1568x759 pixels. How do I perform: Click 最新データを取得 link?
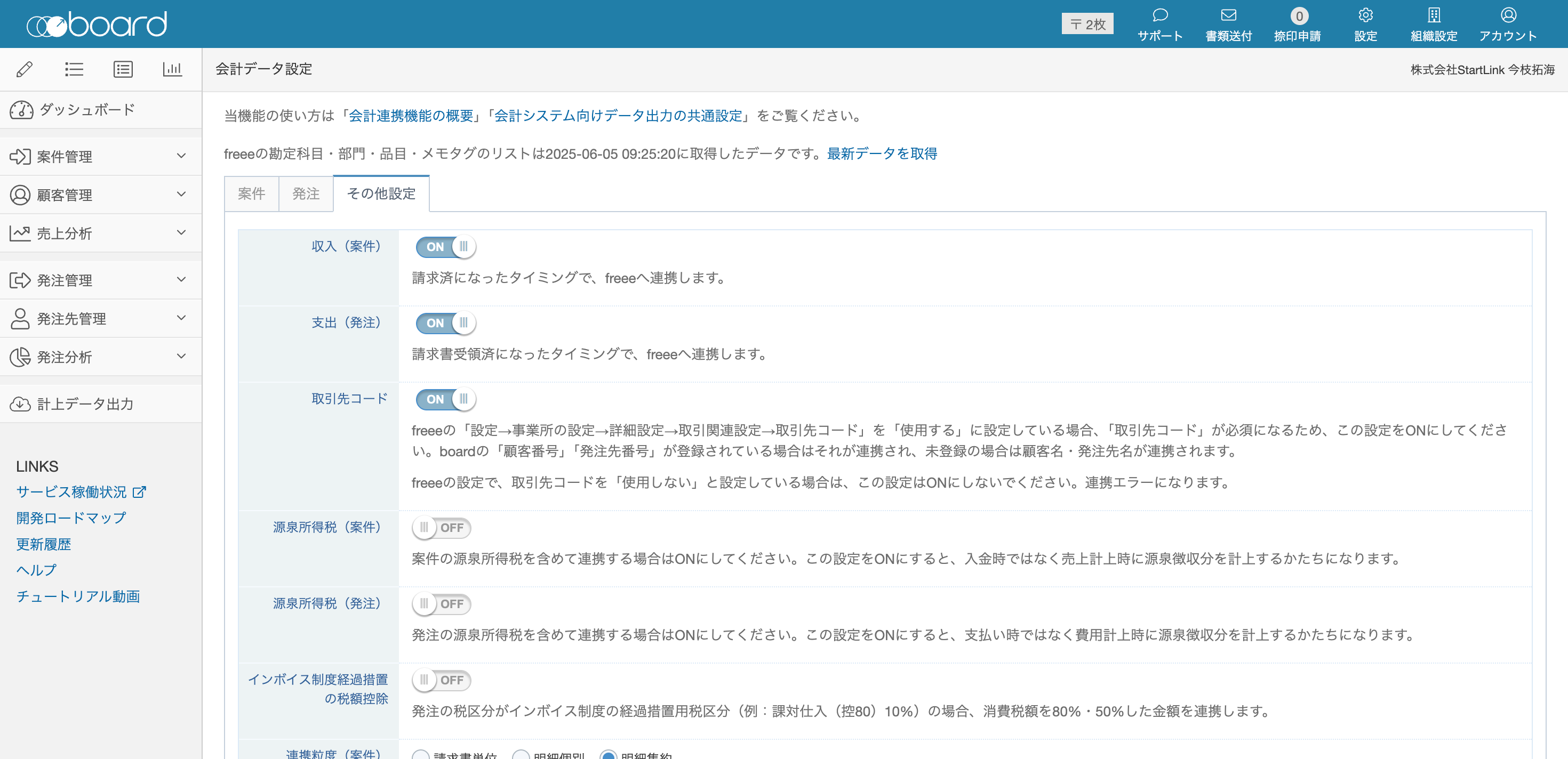click(x=882, y=154)
